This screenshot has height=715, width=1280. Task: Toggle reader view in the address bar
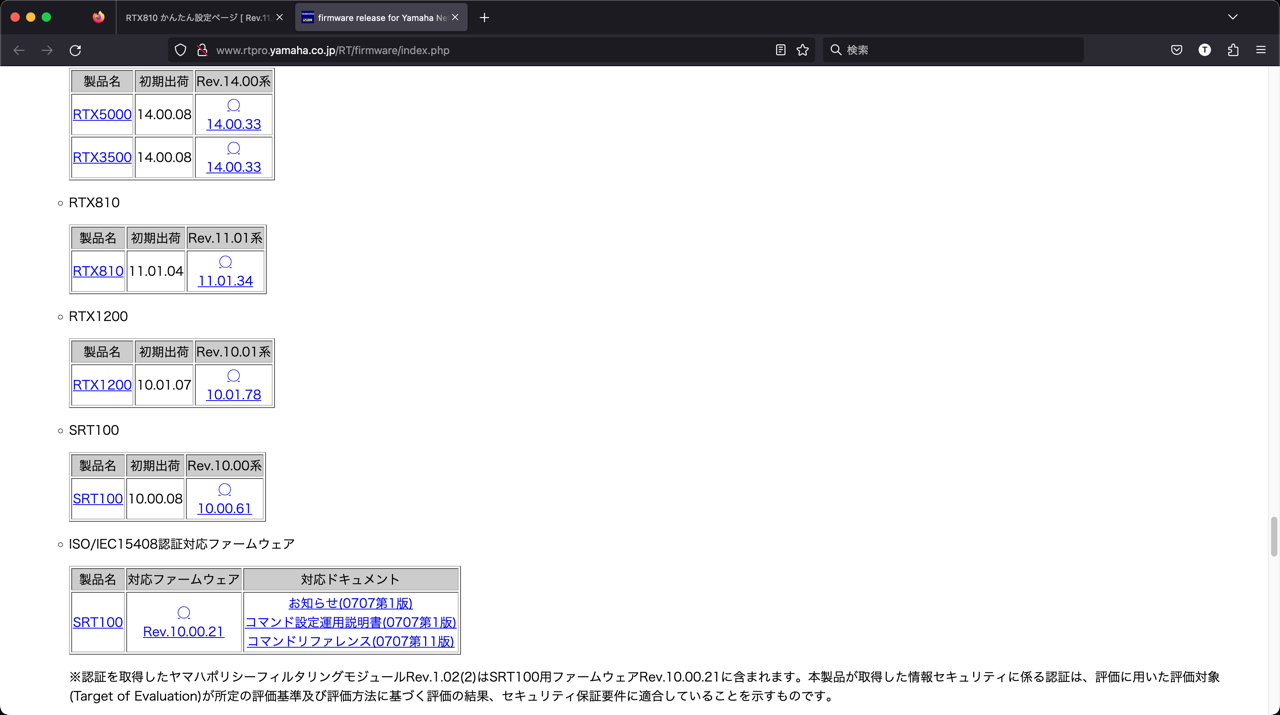781,50
